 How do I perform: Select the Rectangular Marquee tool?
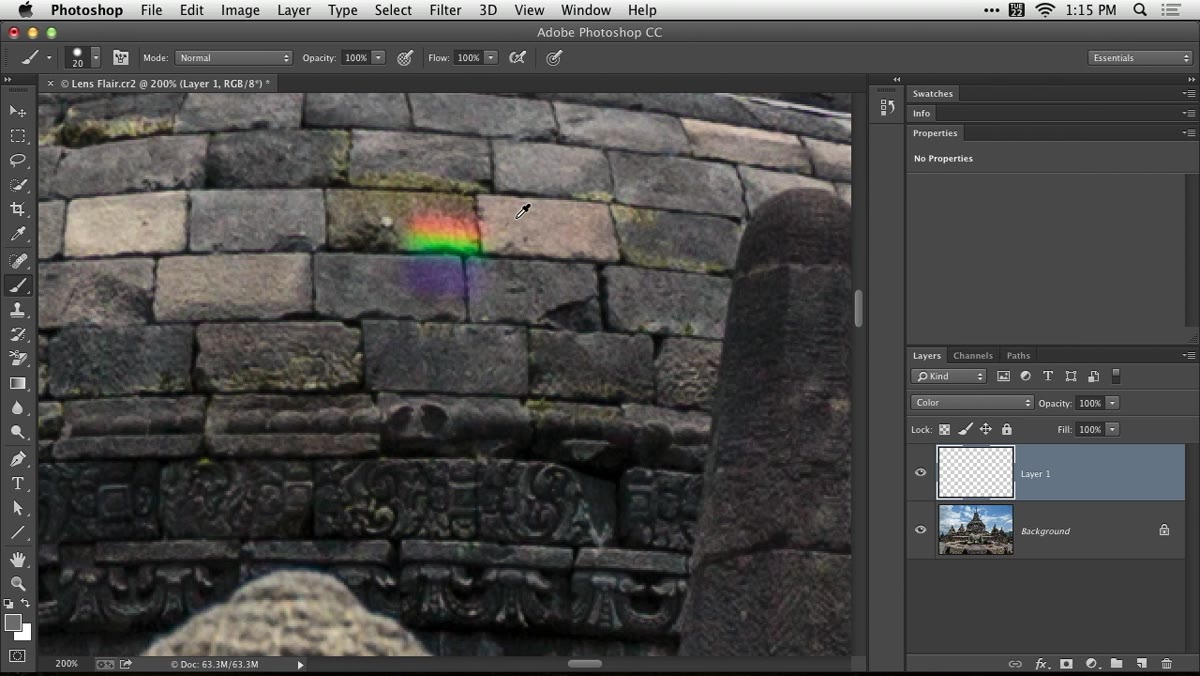[18, 136]
